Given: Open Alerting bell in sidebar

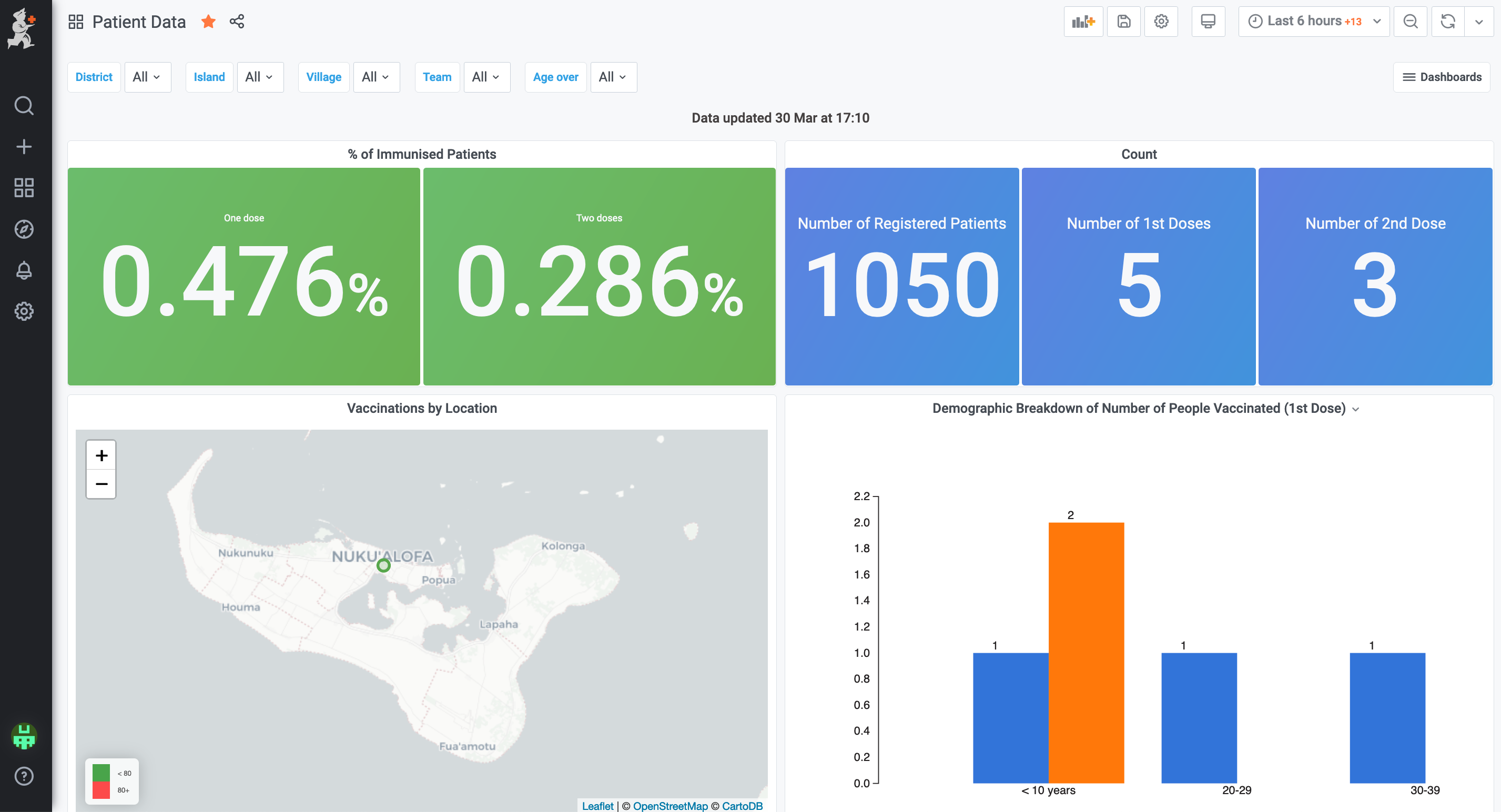Looking at the screenshot, I should point(24,270).
